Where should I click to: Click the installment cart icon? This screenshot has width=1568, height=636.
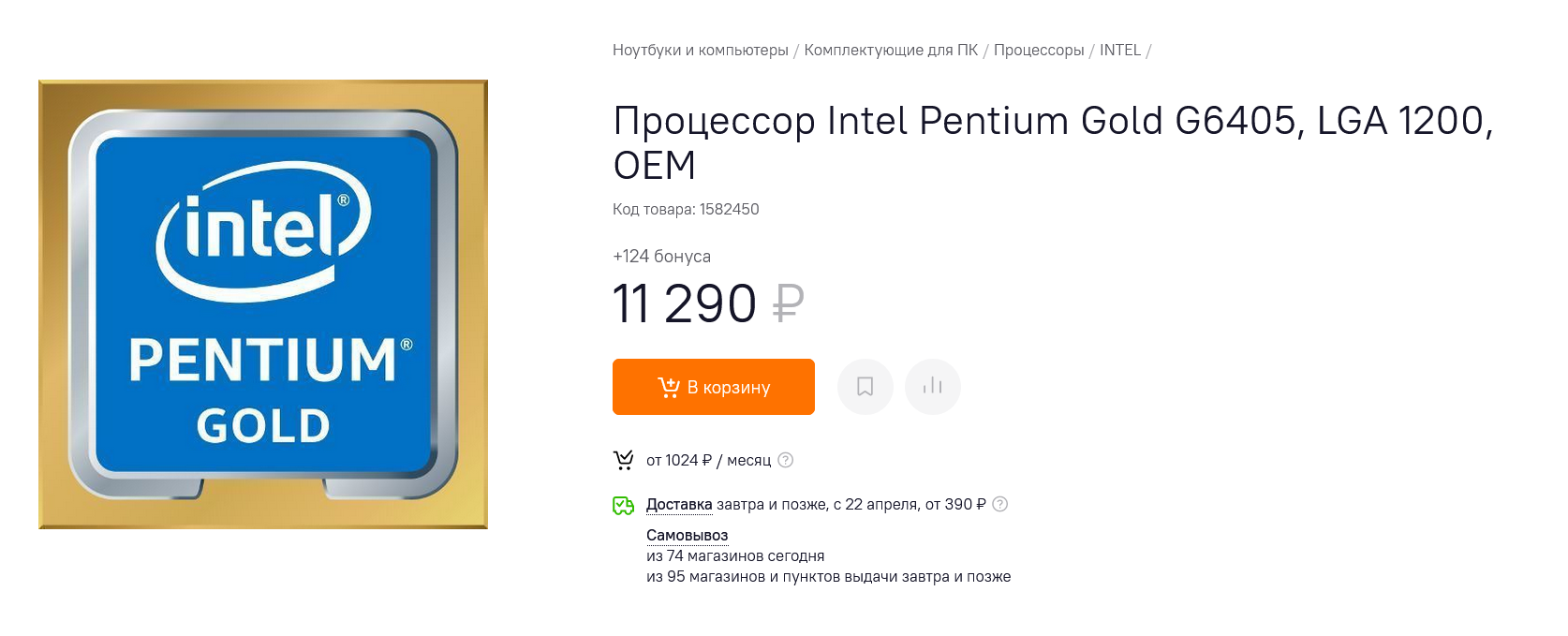(x=623, y=460)
